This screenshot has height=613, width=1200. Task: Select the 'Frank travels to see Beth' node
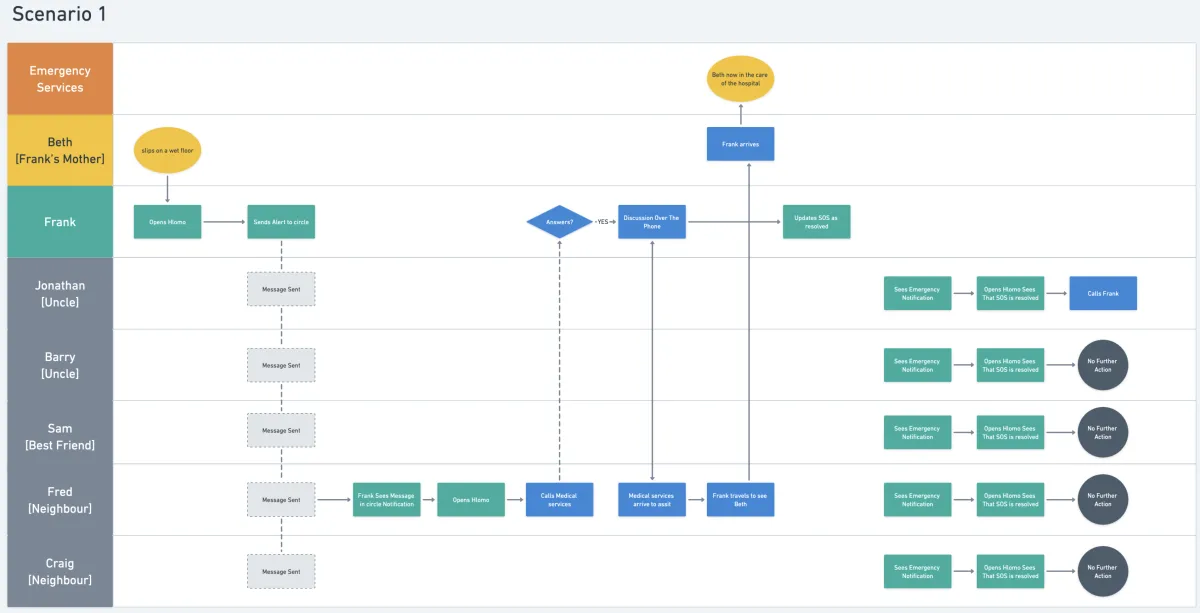741,500
